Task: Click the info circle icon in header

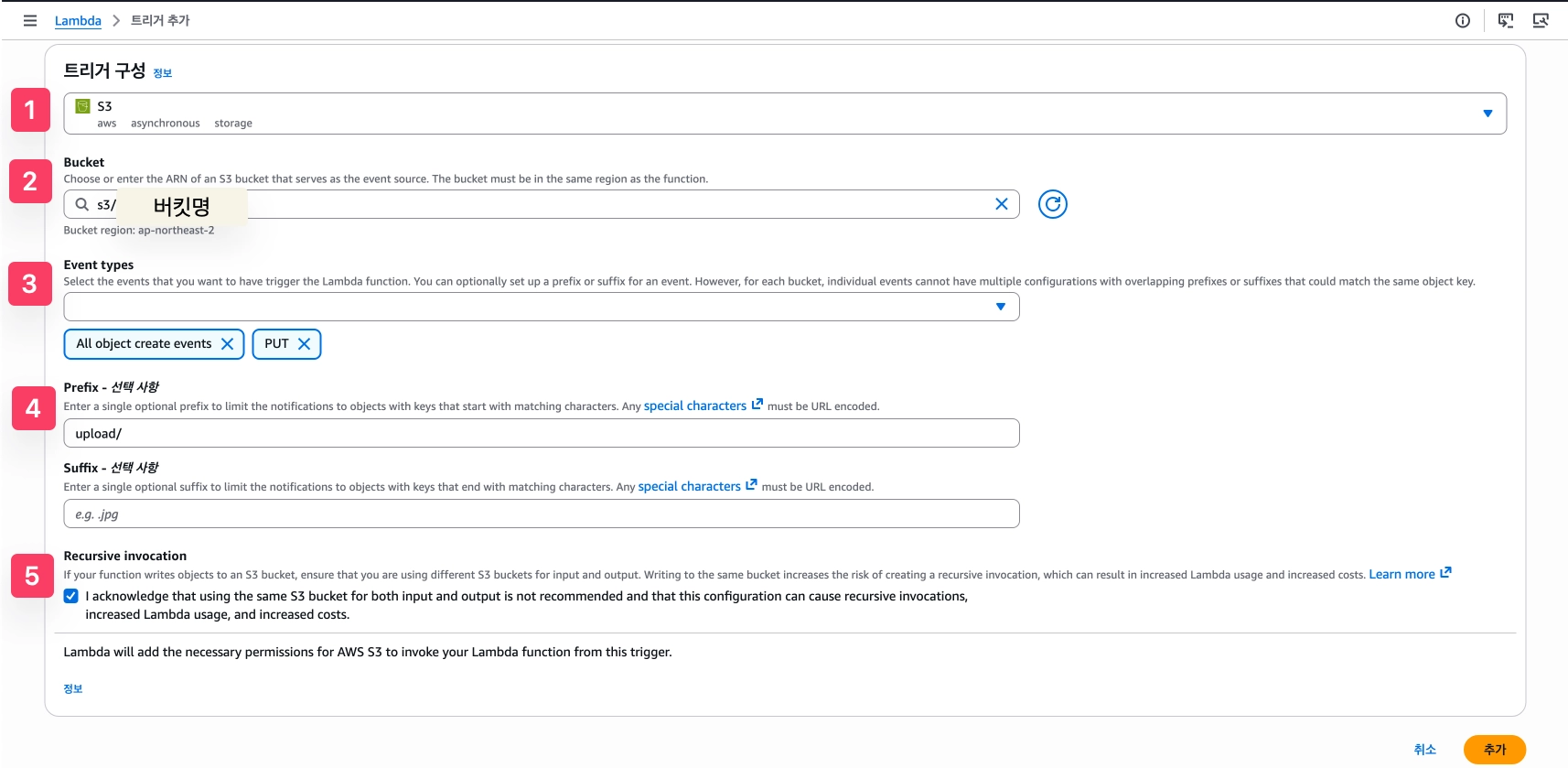Action: coord(1463,20)
